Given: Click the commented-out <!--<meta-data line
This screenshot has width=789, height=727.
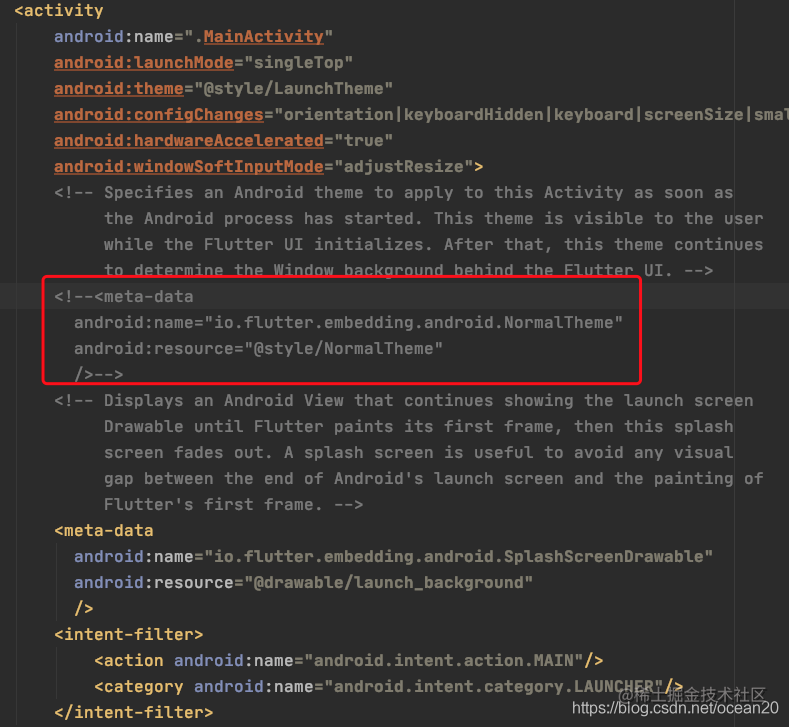Looking at the screenshot, I should click(x=124, y=296).
